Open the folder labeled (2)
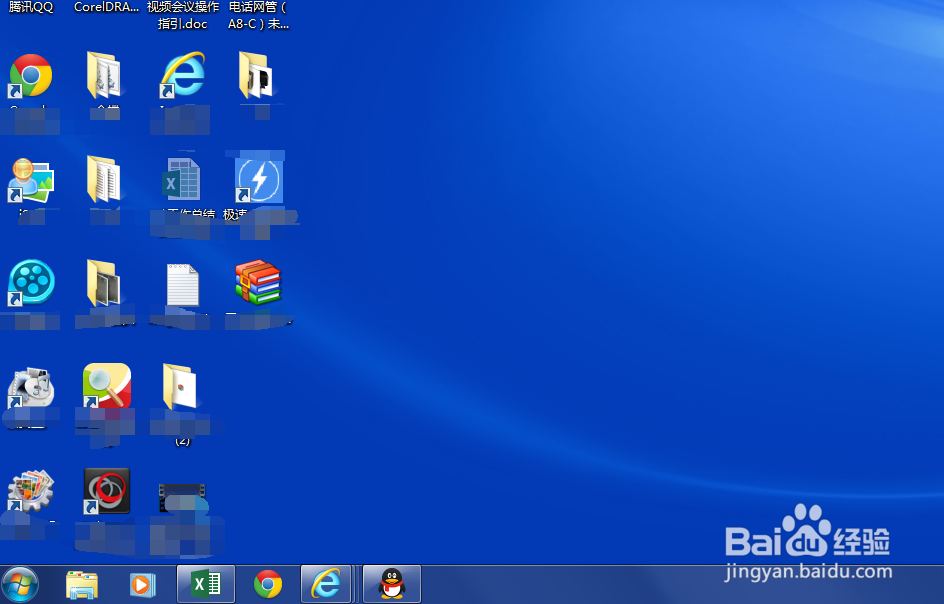Image resolution: width=944 pixels, height=604 pixels. pos(180,387)
